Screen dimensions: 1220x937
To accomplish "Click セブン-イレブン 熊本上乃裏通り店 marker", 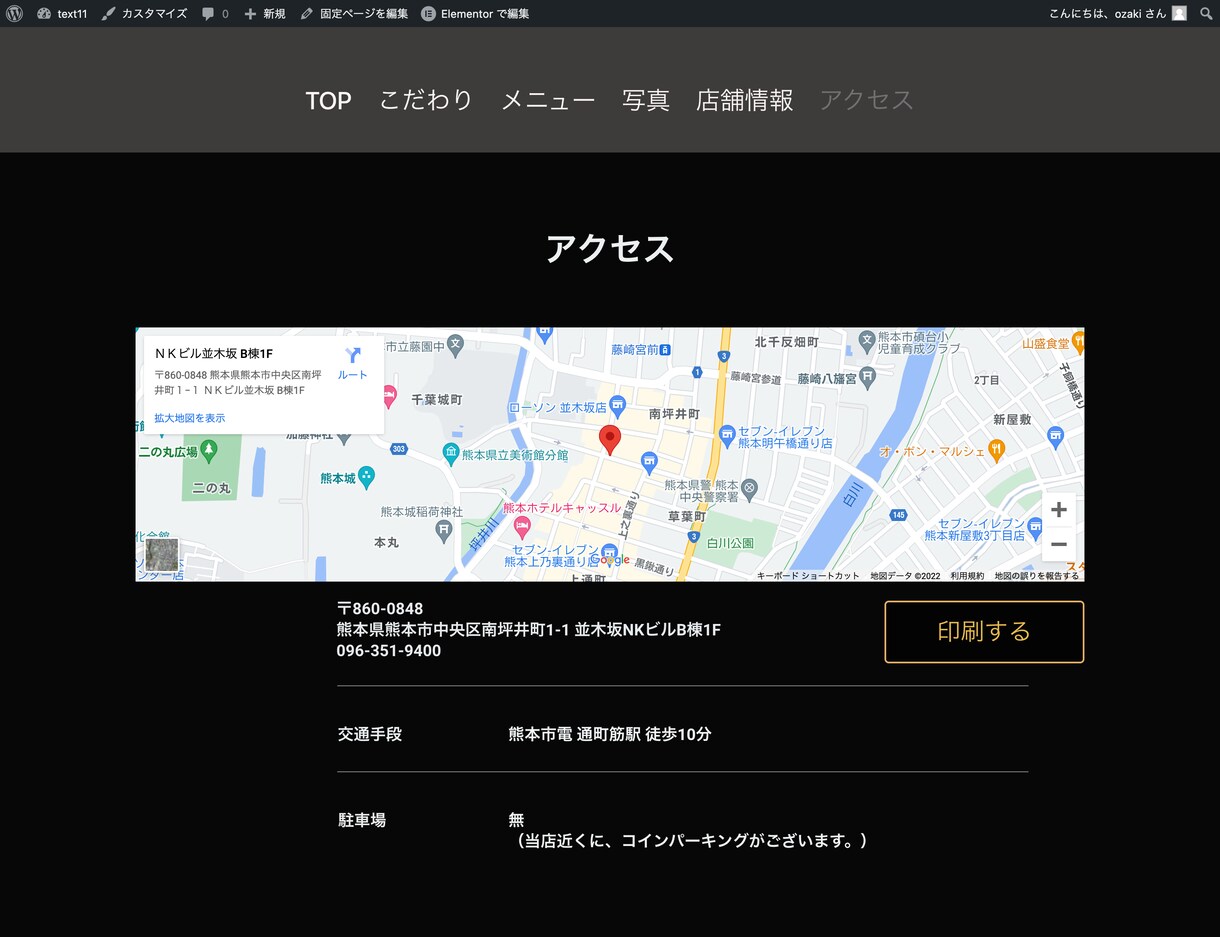I will (610, 552).
